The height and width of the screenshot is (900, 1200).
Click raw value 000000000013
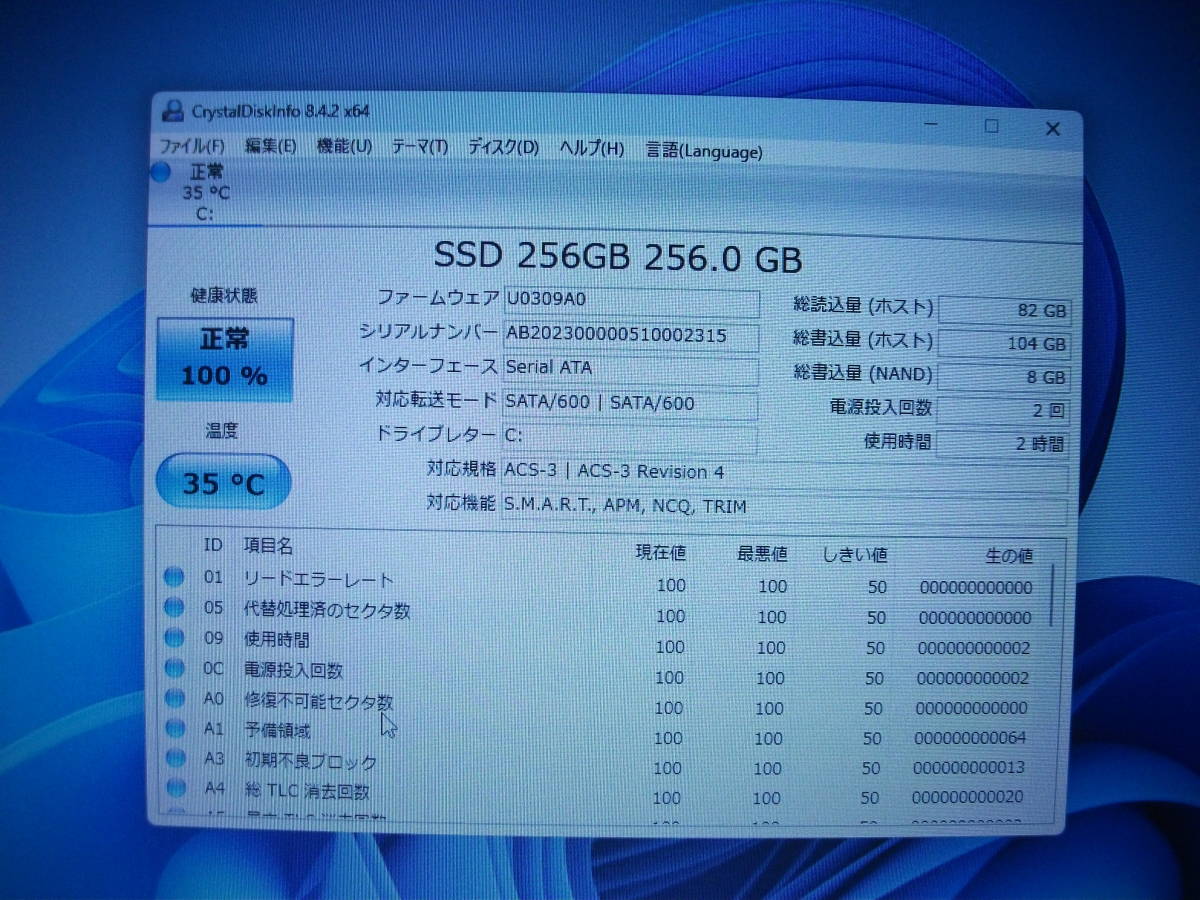[970, 768]
